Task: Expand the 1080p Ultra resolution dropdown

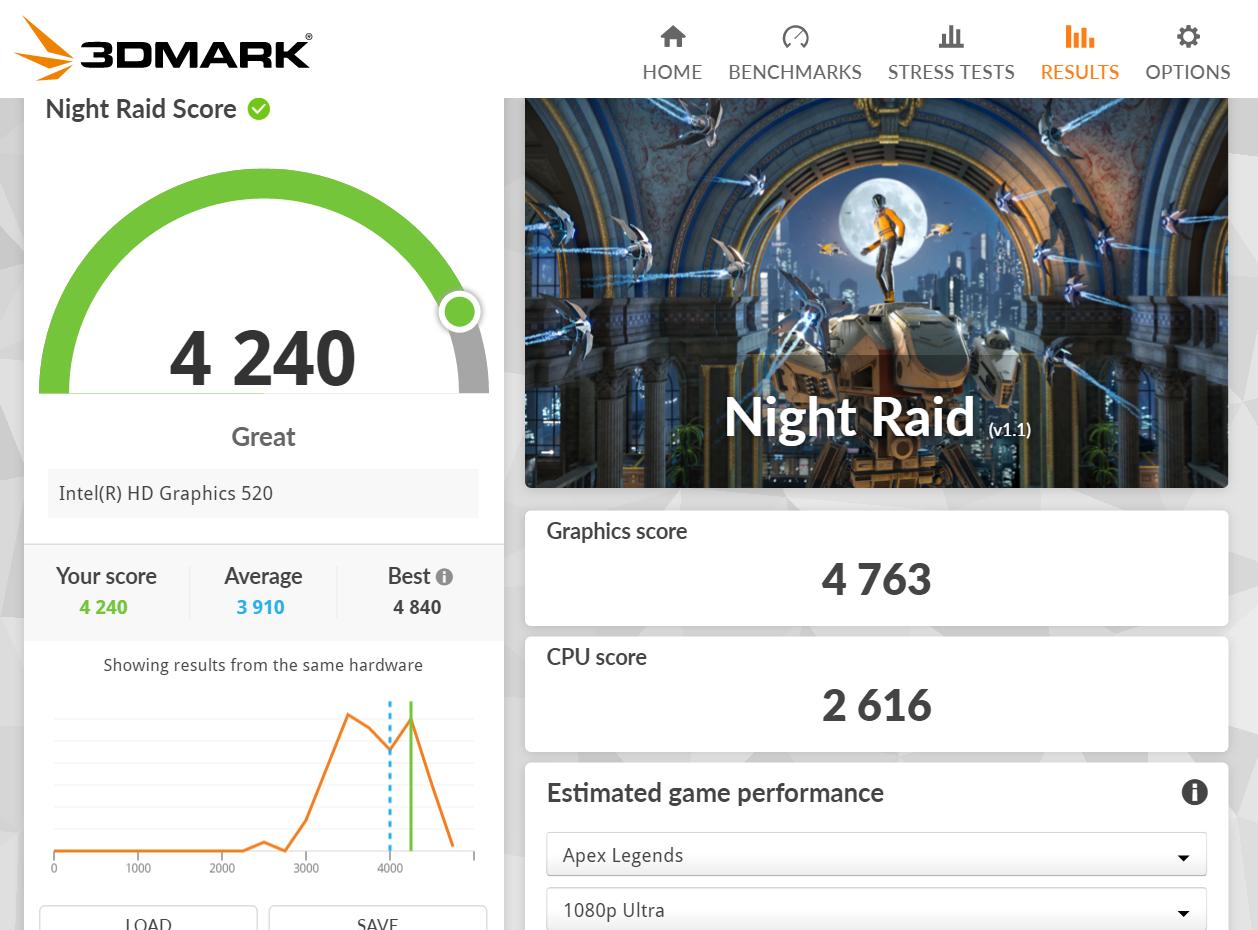Action: tap(876, 910)
